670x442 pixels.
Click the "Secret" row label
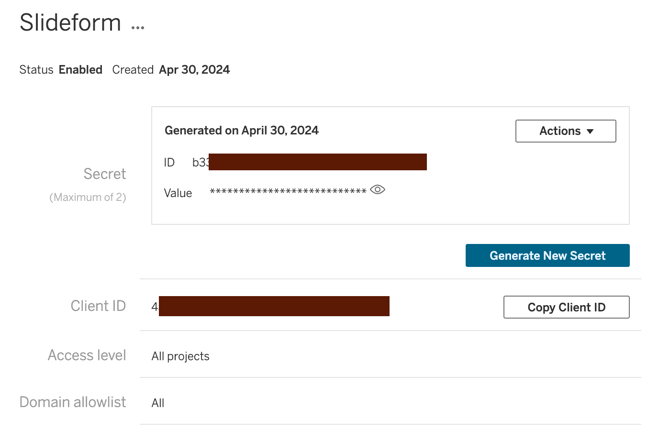(104, 174)
